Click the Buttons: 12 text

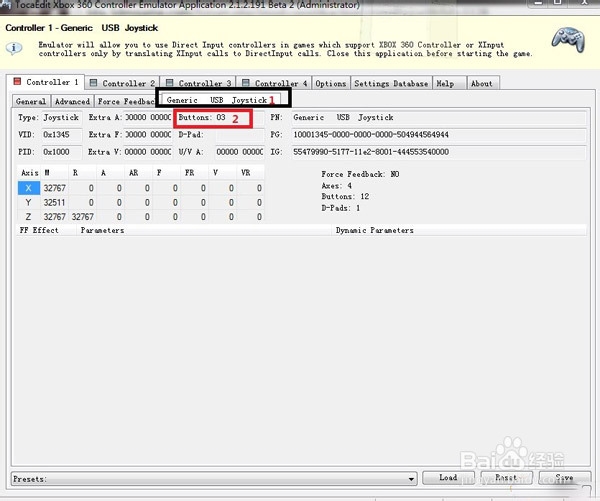click(345, 196)
